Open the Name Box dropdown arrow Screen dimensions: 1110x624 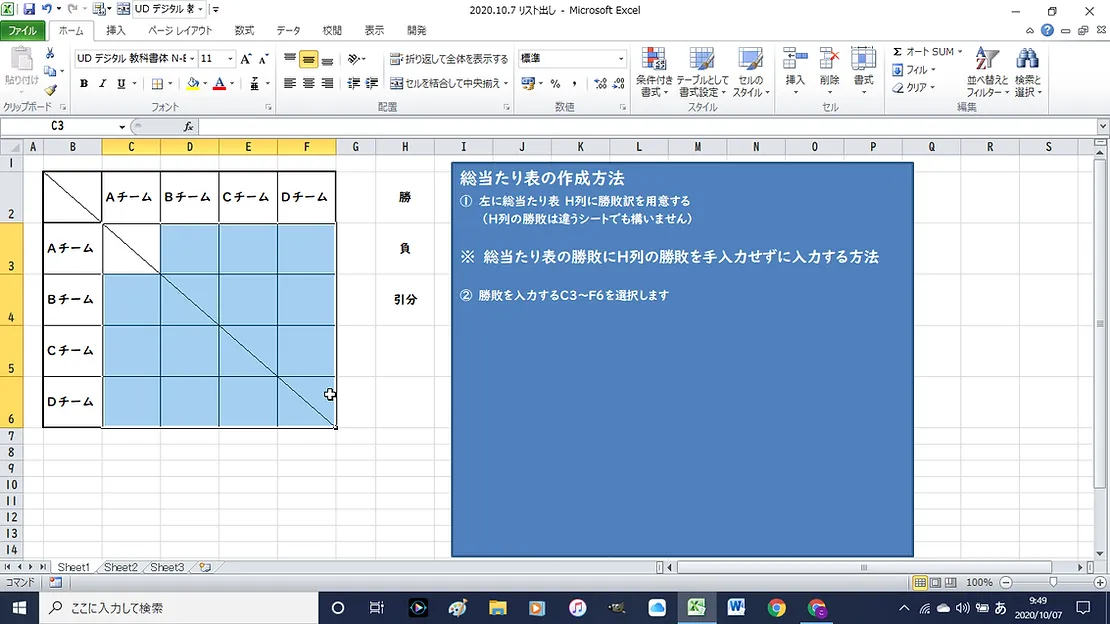pos(122,127)
